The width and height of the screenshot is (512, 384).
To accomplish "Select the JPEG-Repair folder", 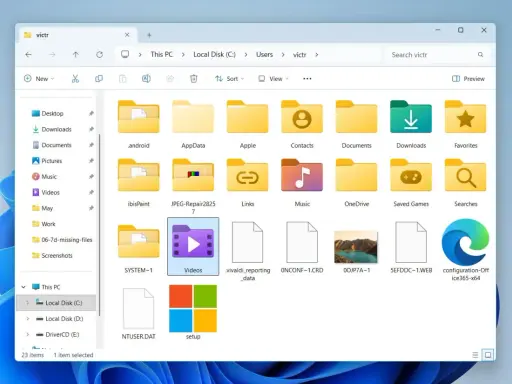I will click(193, 186).
